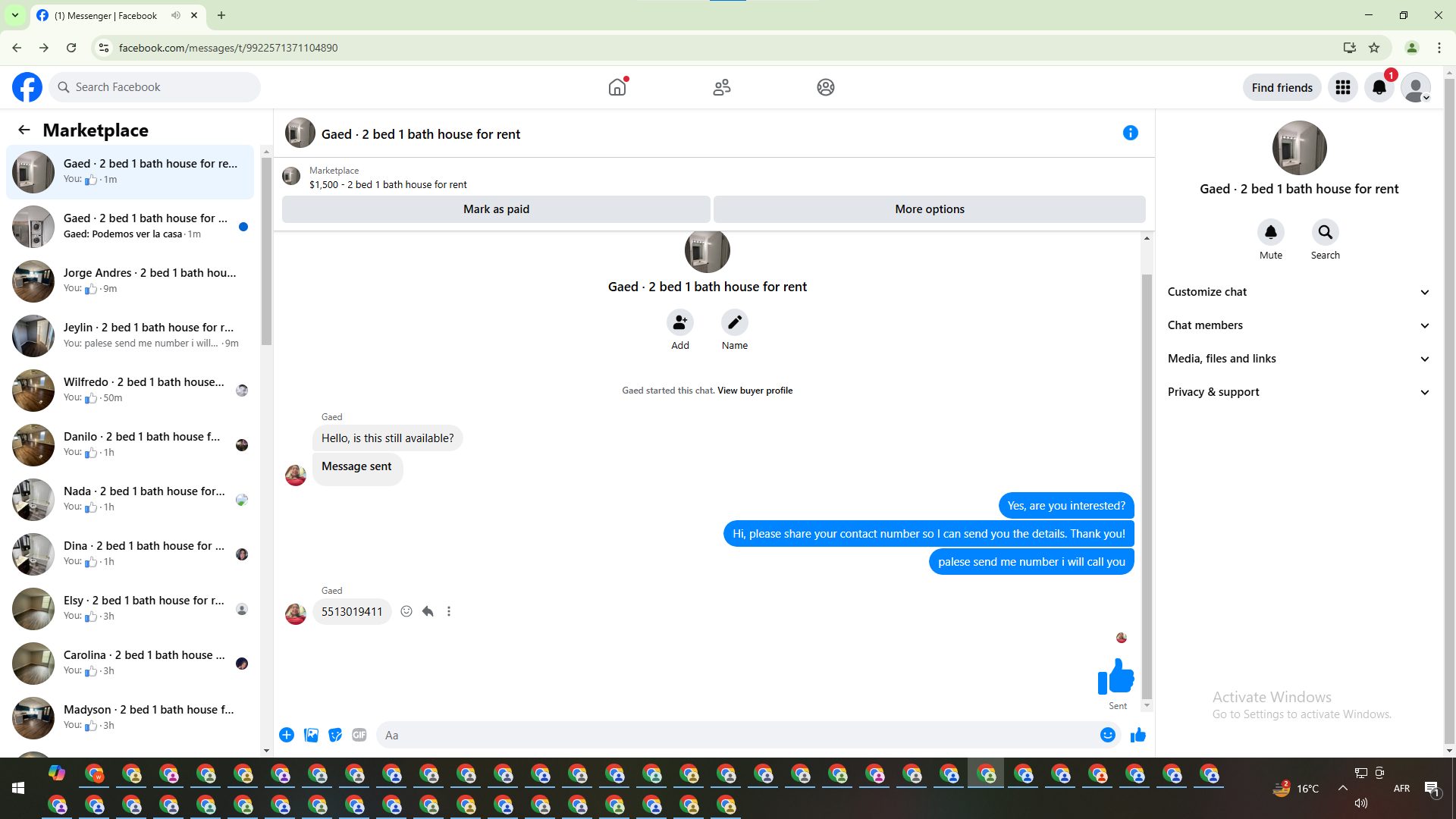Open View buyer profile link

[755, 391]
